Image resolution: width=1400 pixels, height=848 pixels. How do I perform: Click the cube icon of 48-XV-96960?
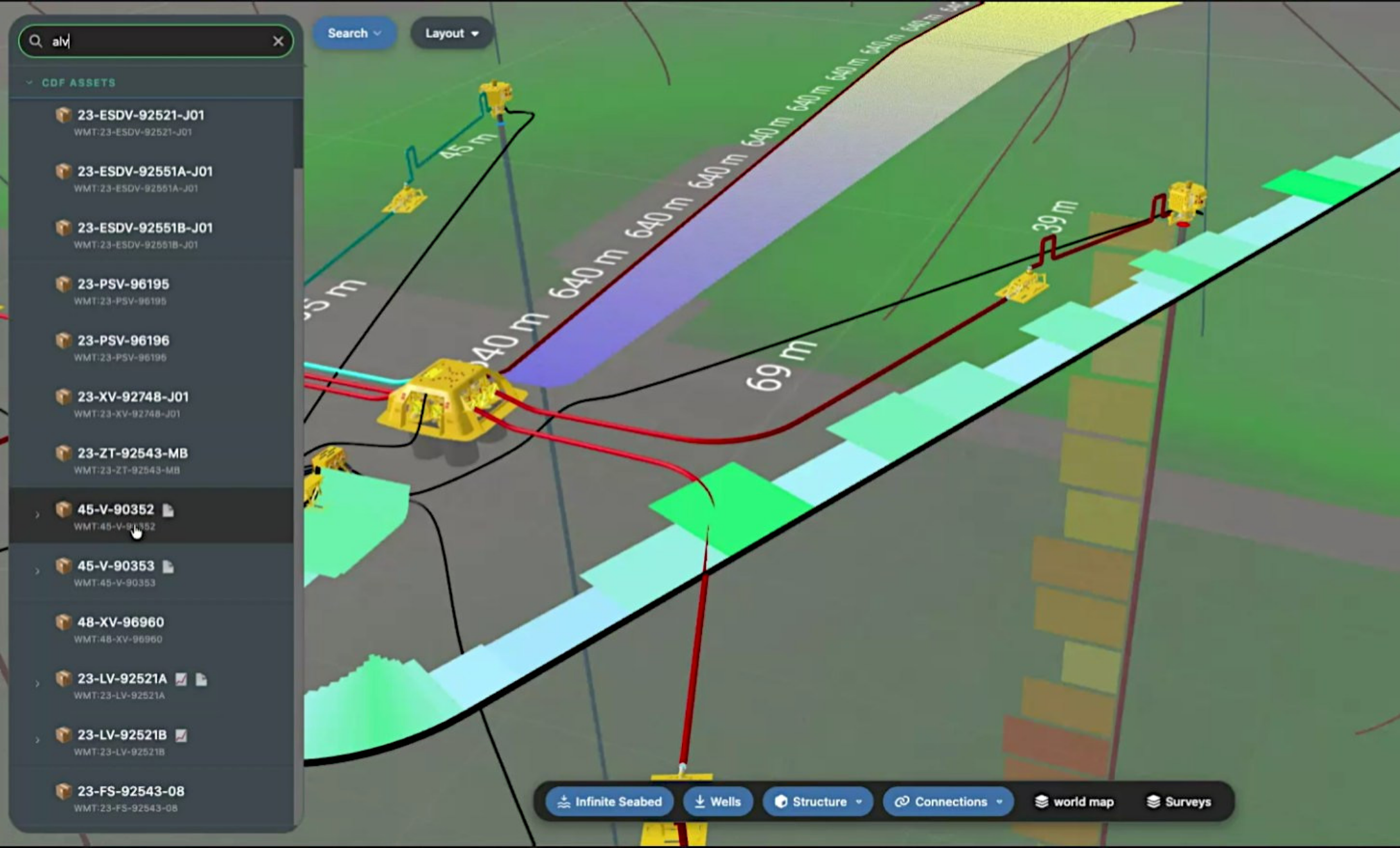coord(63,622)
